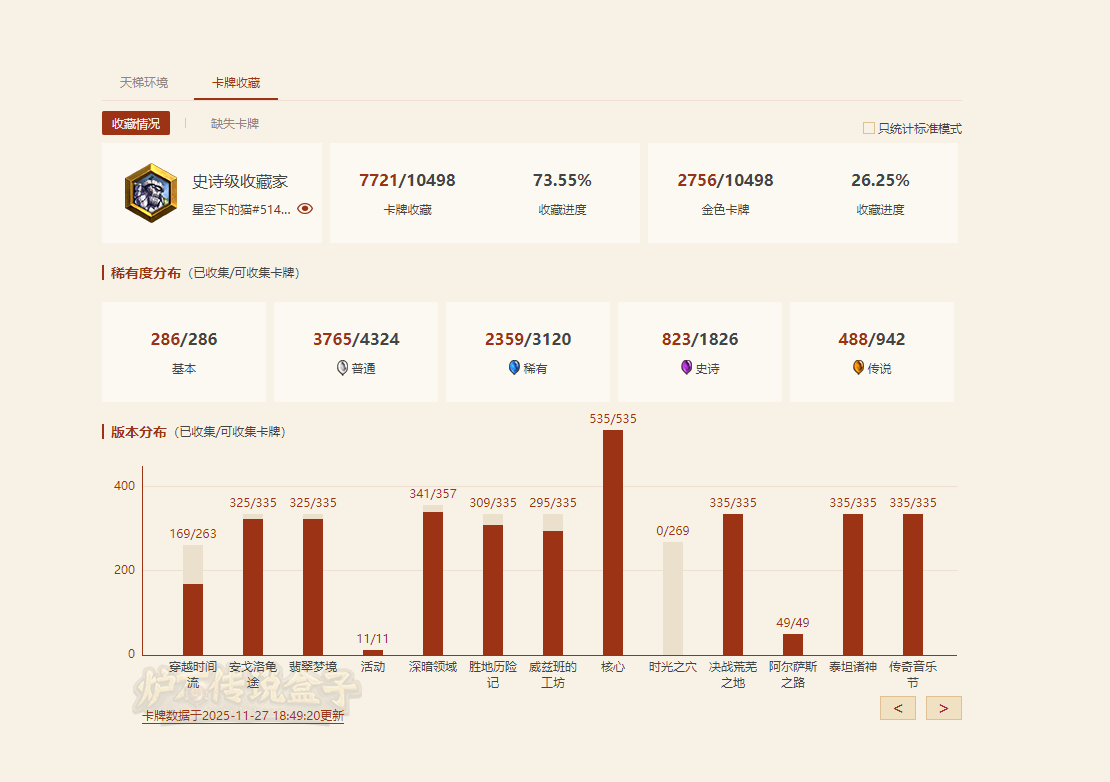Click the 穿越时间流 bar in chart
1110x782 pixels.
pos(193,618)
